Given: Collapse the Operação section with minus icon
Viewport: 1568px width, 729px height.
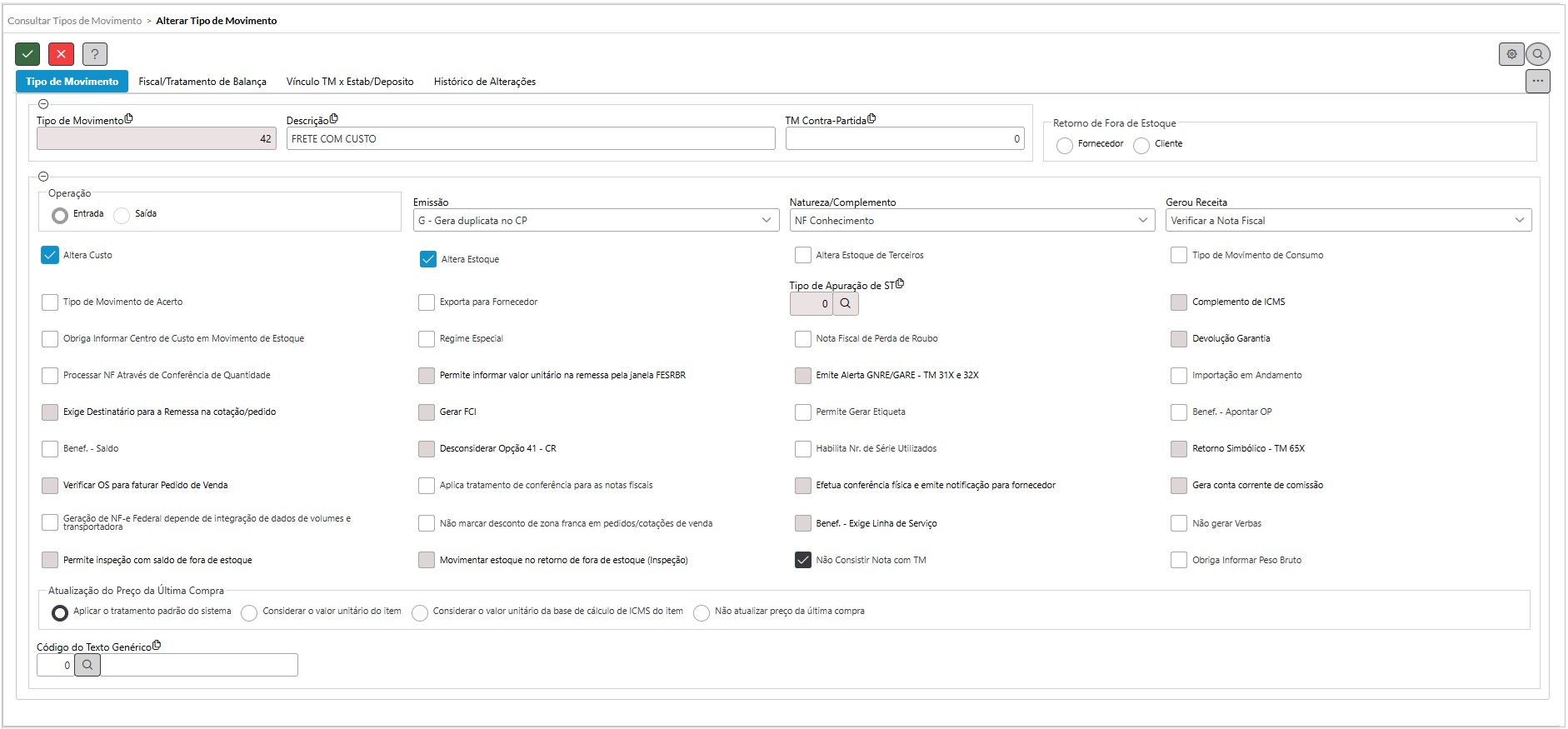Looking at the screenshot, I should tap(43, 177).
